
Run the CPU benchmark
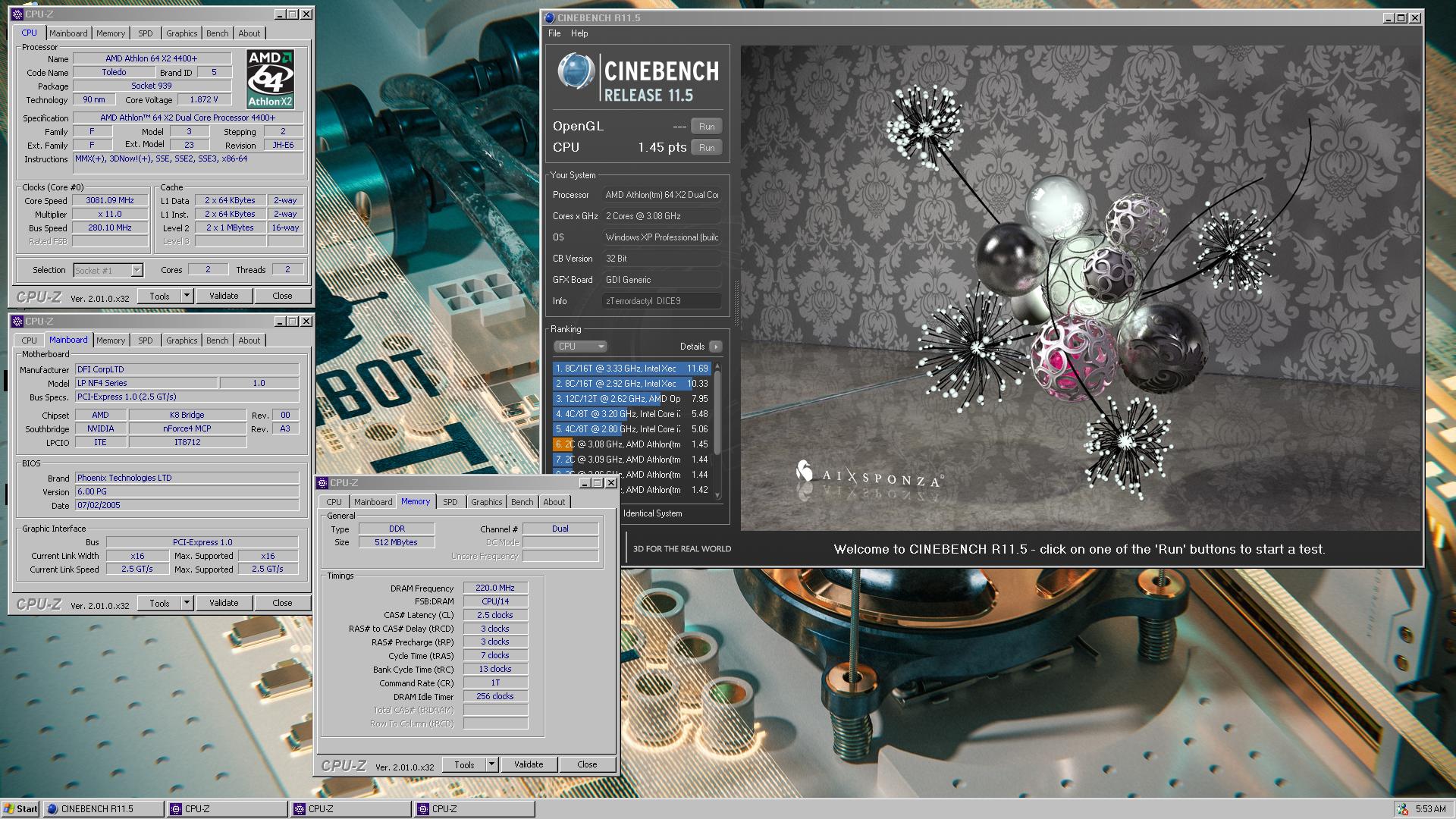[707, 148]
